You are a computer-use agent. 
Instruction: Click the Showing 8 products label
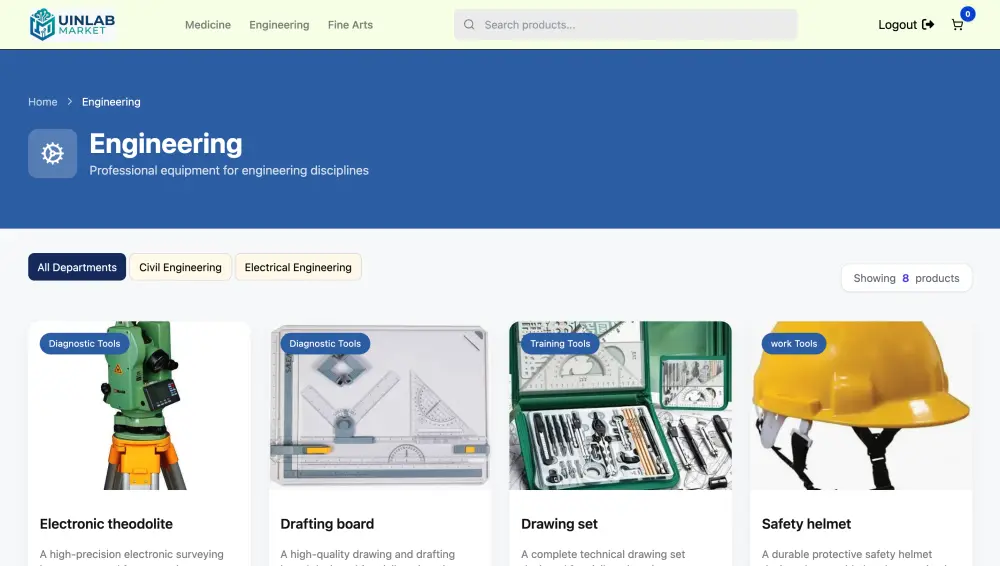point(906,278)
